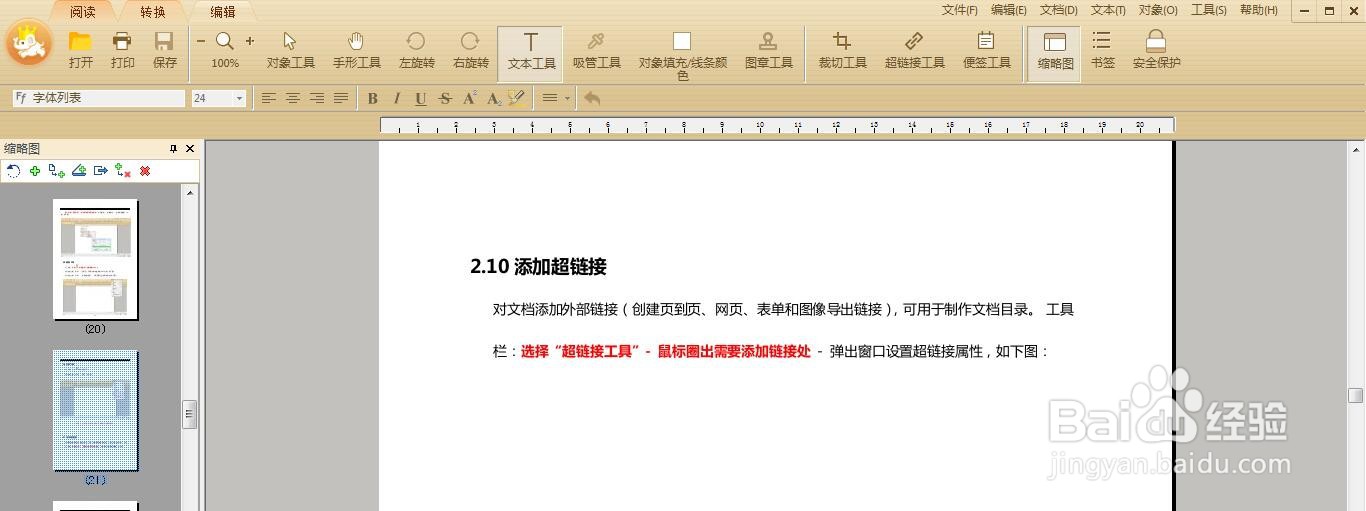This screenshot has width=1366, height=511.
Task: Click the insert pages from file icon
Action: click(57, 171)
